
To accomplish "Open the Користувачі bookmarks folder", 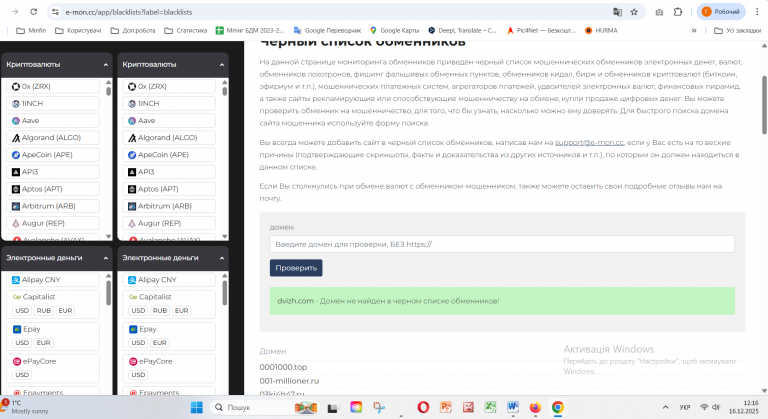I will (x=78, y=30).
